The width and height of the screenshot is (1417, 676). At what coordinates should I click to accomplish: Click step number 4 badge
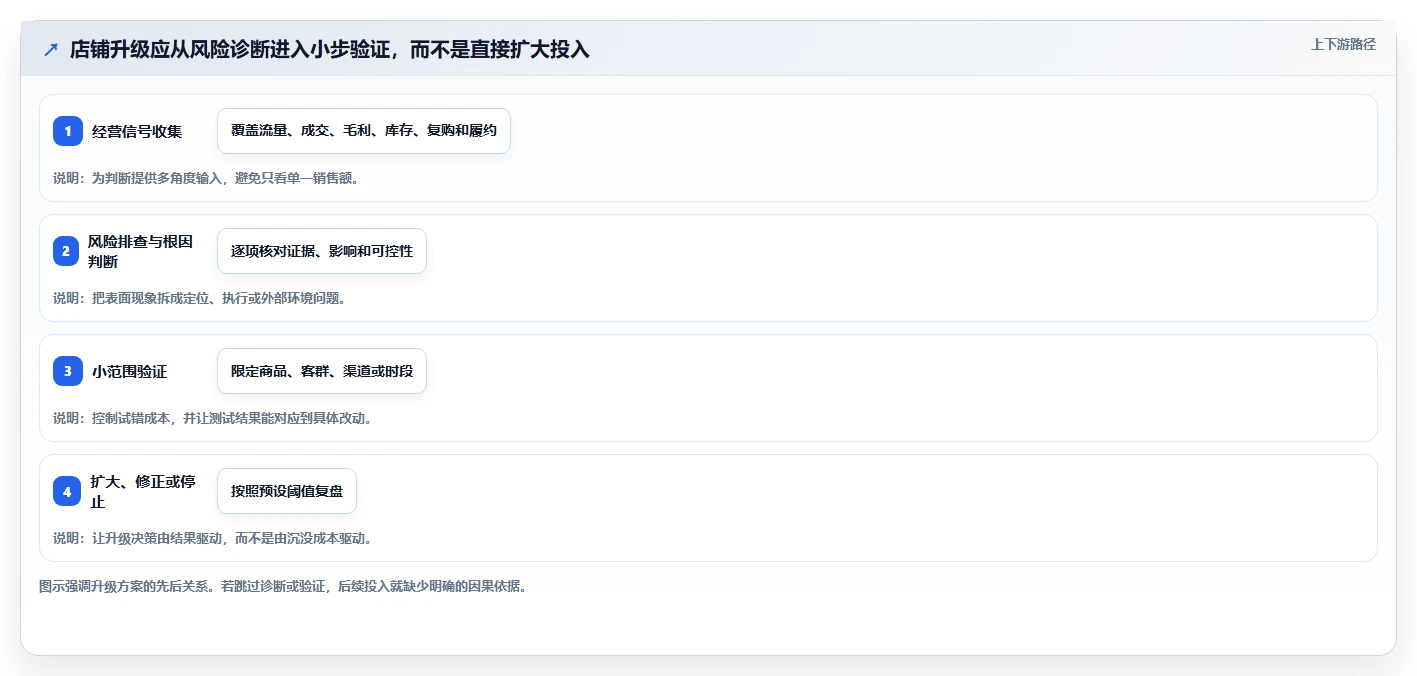point(68,491)
